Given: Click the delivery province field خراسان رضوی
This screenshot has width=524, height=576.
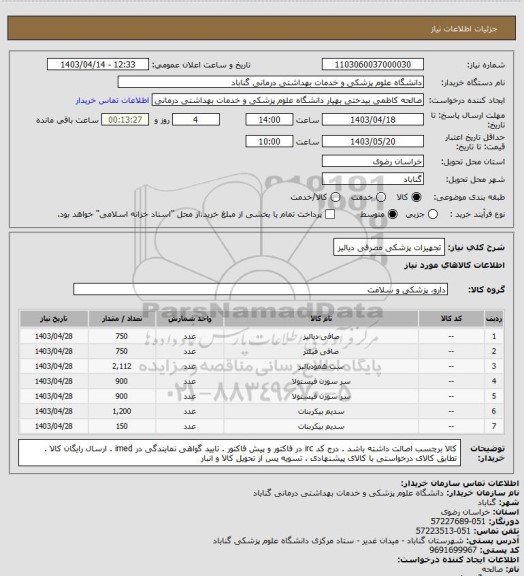Looking at the screenshot, I should point(373,161).
